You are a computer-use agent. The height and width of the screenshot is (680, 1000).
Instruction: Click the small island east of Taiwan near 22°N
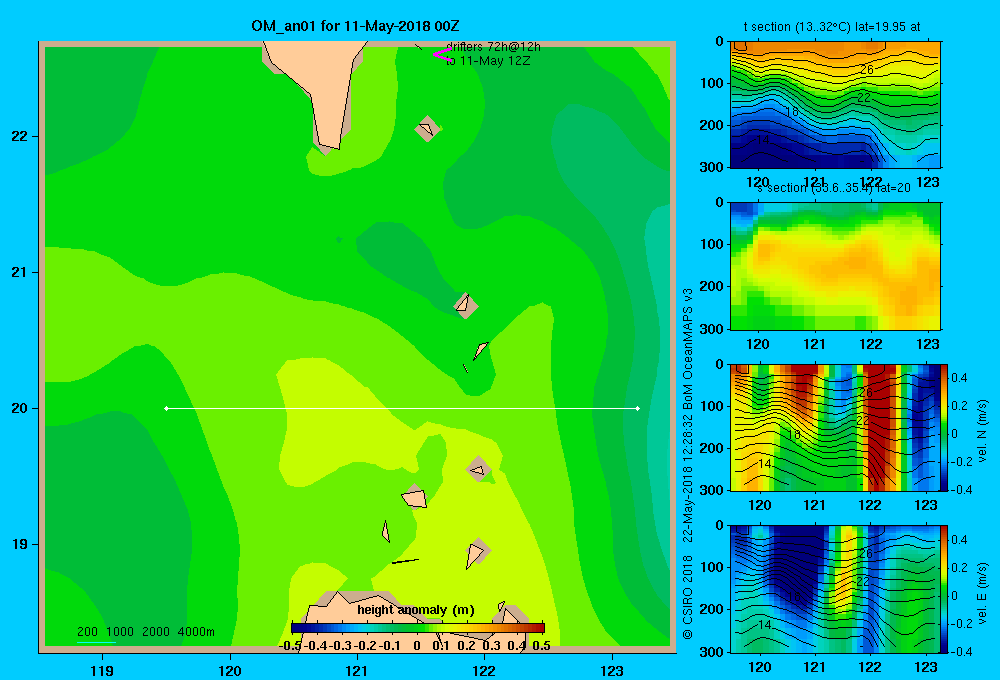(x=427, y=129)
